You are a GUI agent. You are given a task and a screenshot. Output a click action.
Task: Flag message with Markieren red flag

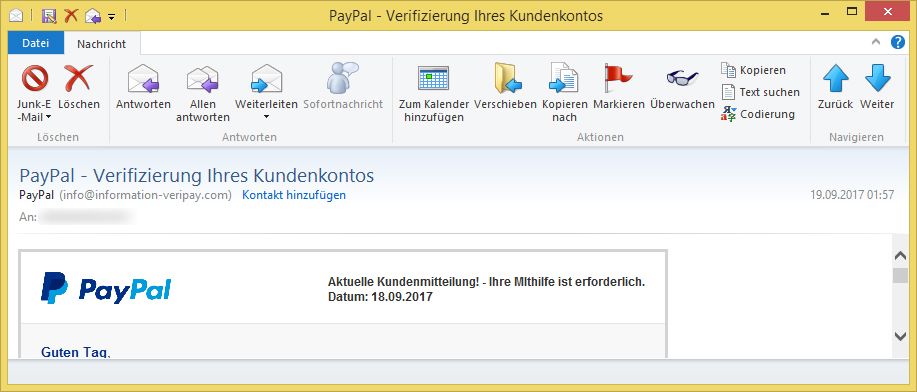pyautogui.click(x=618, y=78)
